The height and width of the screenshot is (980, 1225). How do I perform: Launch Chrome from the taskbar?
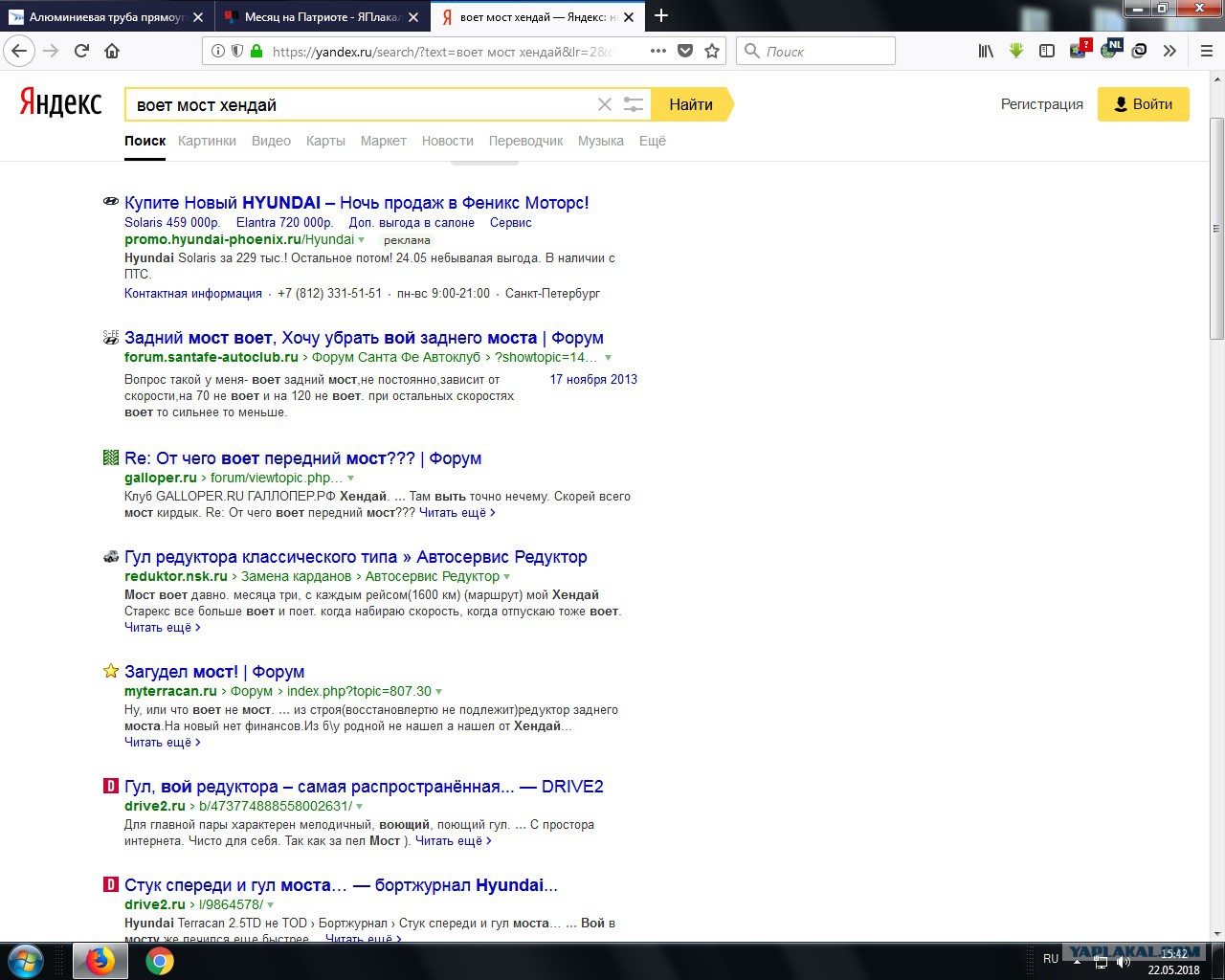pyautogui.click(x=160, y=961)
